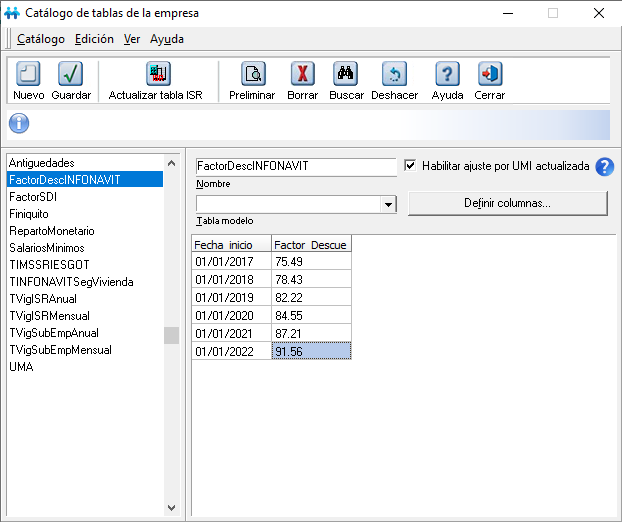Select RepartoMonetario in the table list

[85, 231]
